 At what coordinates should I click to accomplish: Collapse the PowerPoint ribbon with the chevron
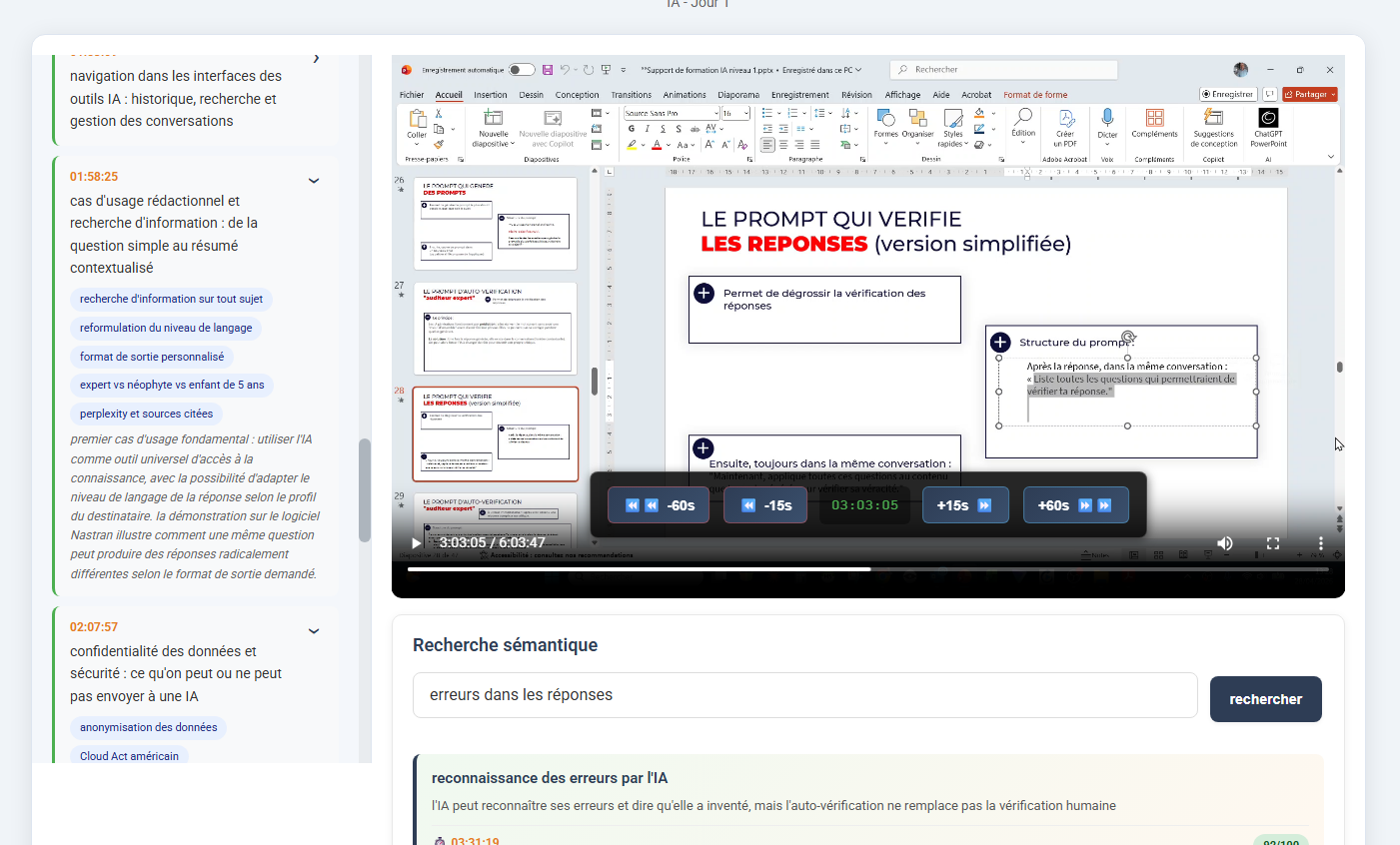tap(1330, 157)
